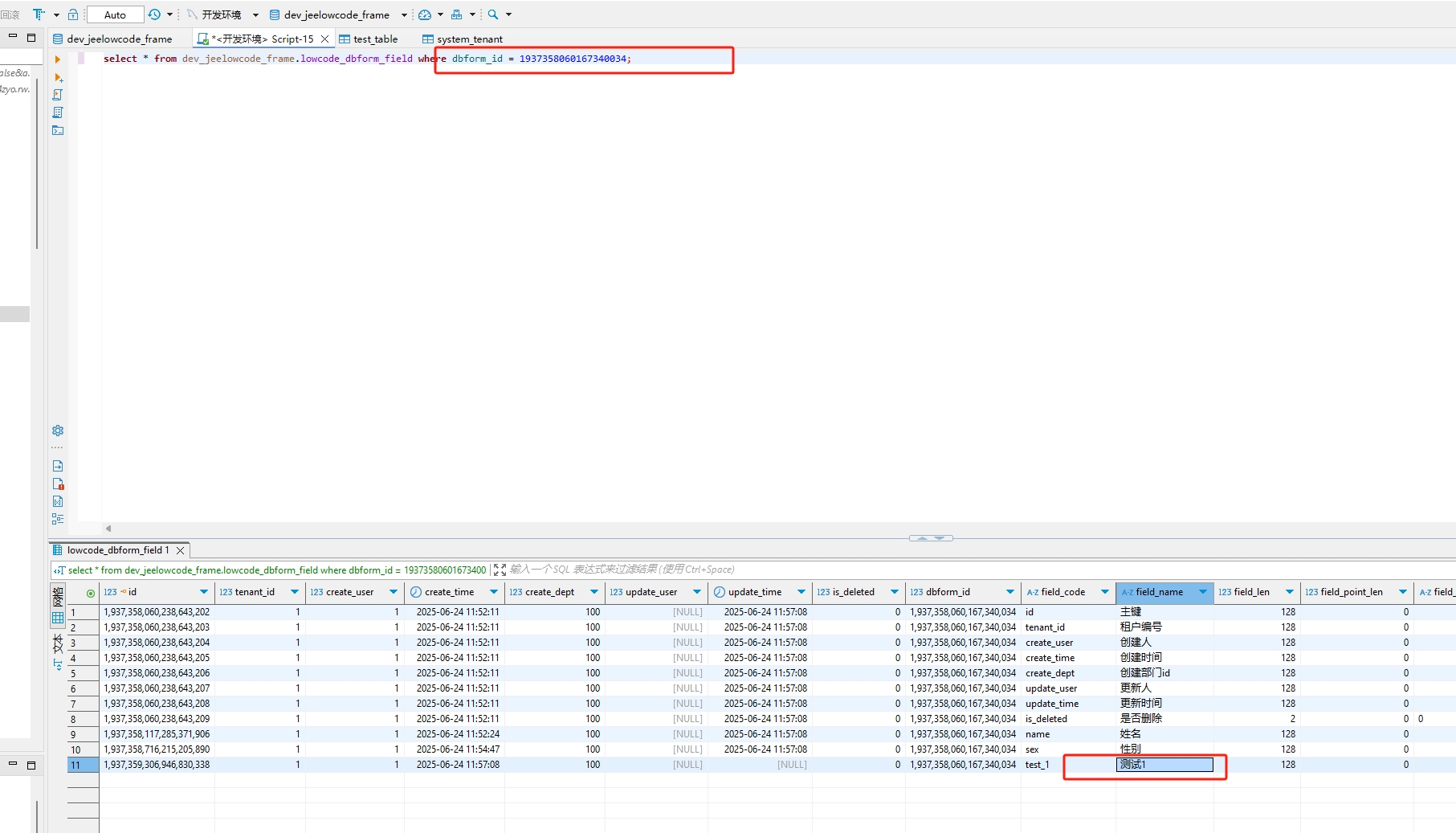Execute SQL statement with play icon
Viewport: 1456px width, 833px height.
click(58, 59)
